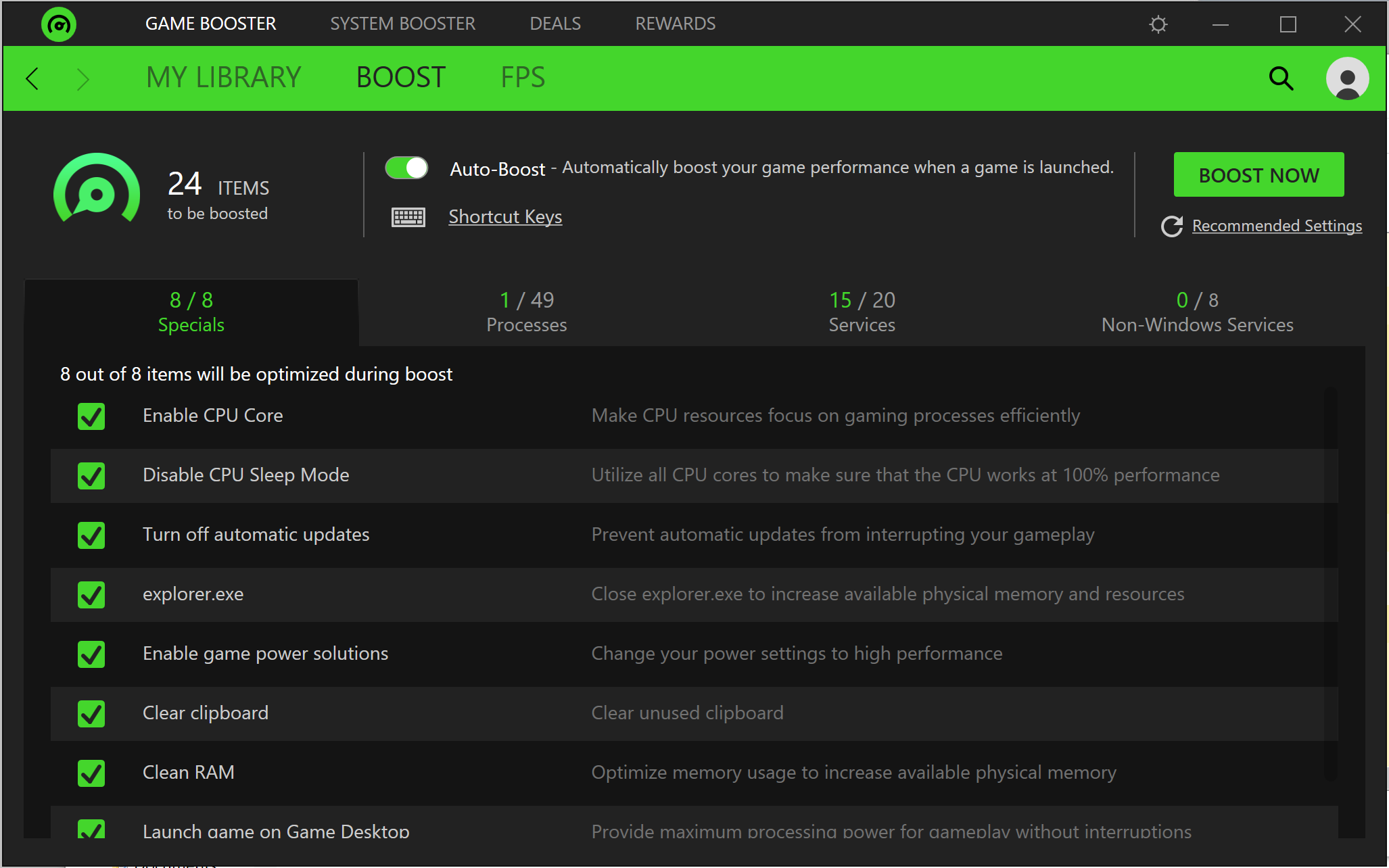Click the explorer.exe label
Viewport: 1389px width, 868px height.
[193, 594]
